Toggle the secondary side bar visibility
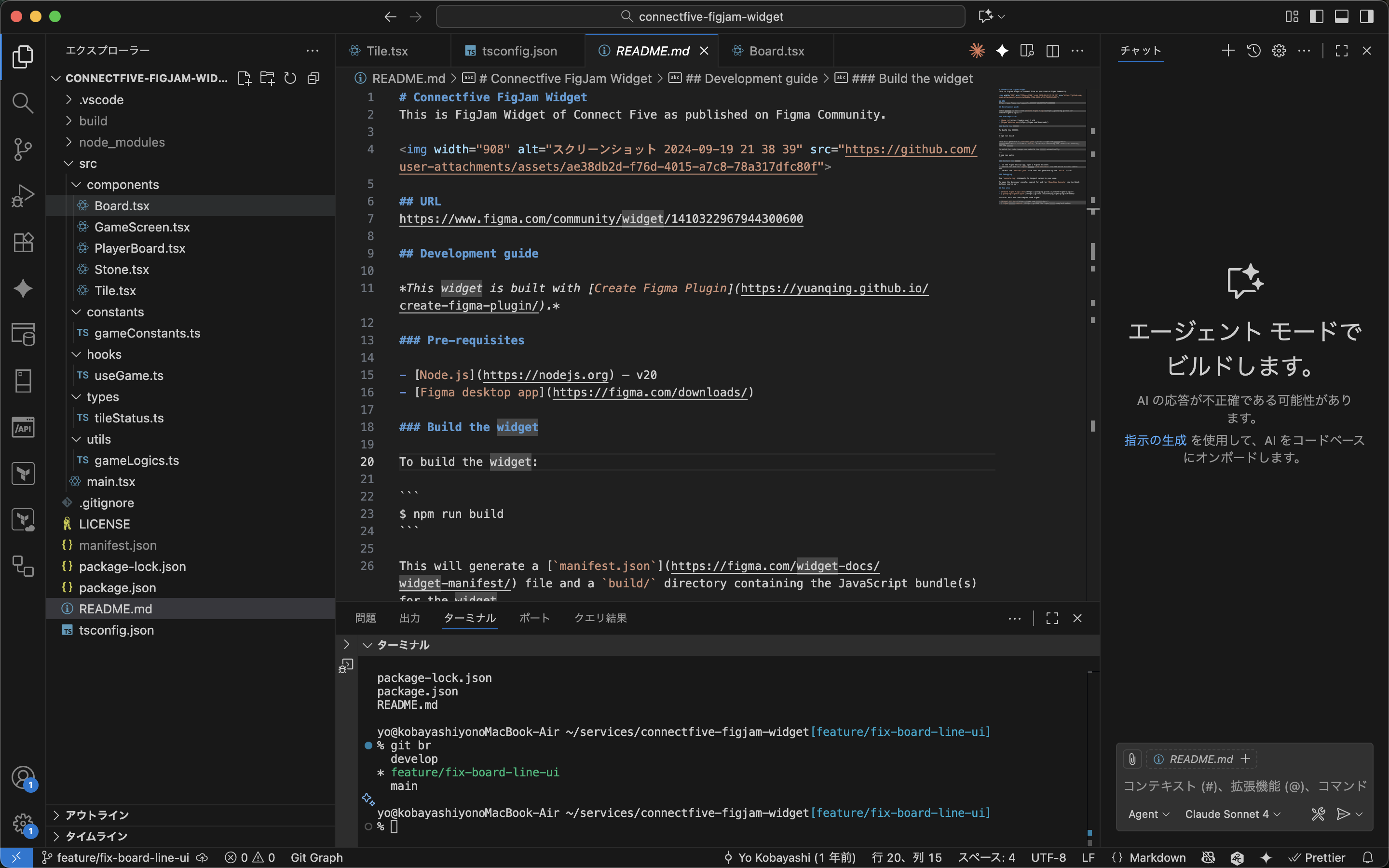The image size is (1389, 868). click(1367, 17)
